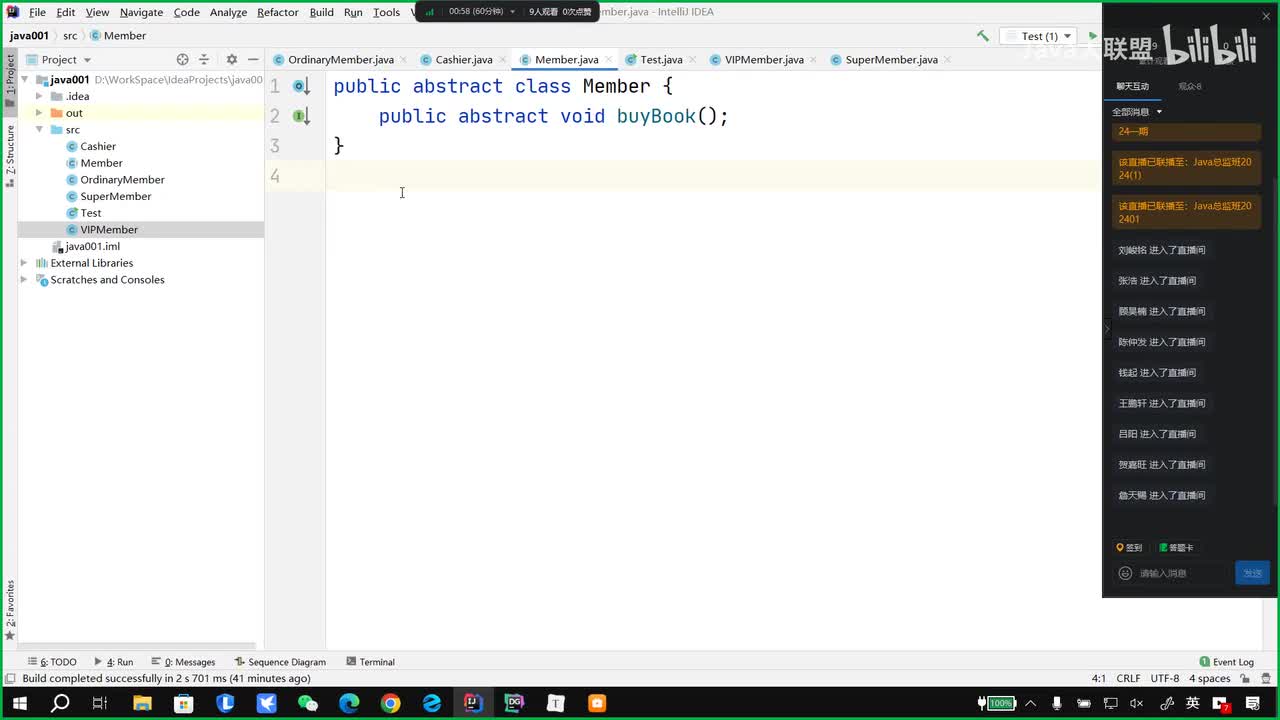Screen dimensions: 1280x720
Task: Close the Member.java tab
Action: click(608, 60)
